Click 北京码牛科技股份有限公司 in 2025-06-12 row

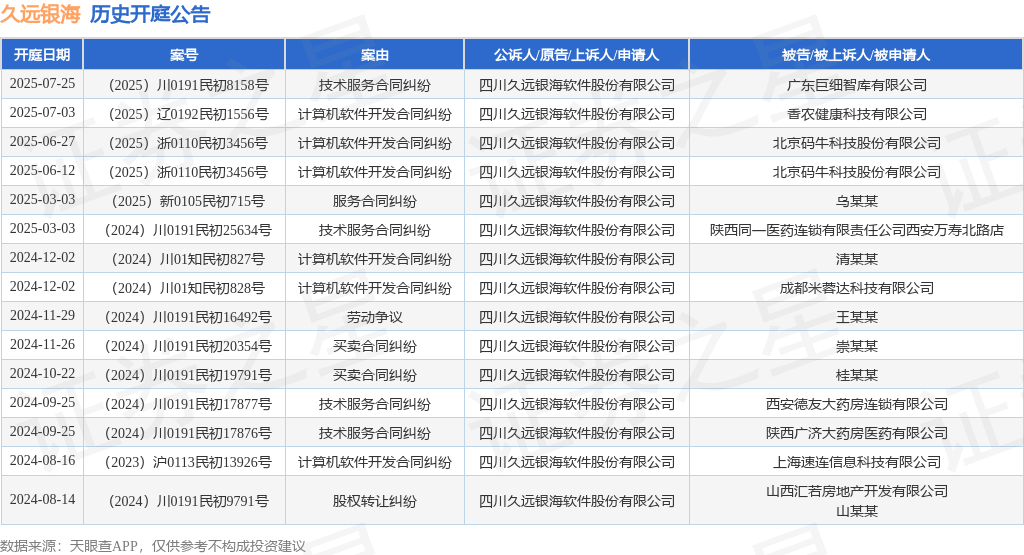point(856,172)
